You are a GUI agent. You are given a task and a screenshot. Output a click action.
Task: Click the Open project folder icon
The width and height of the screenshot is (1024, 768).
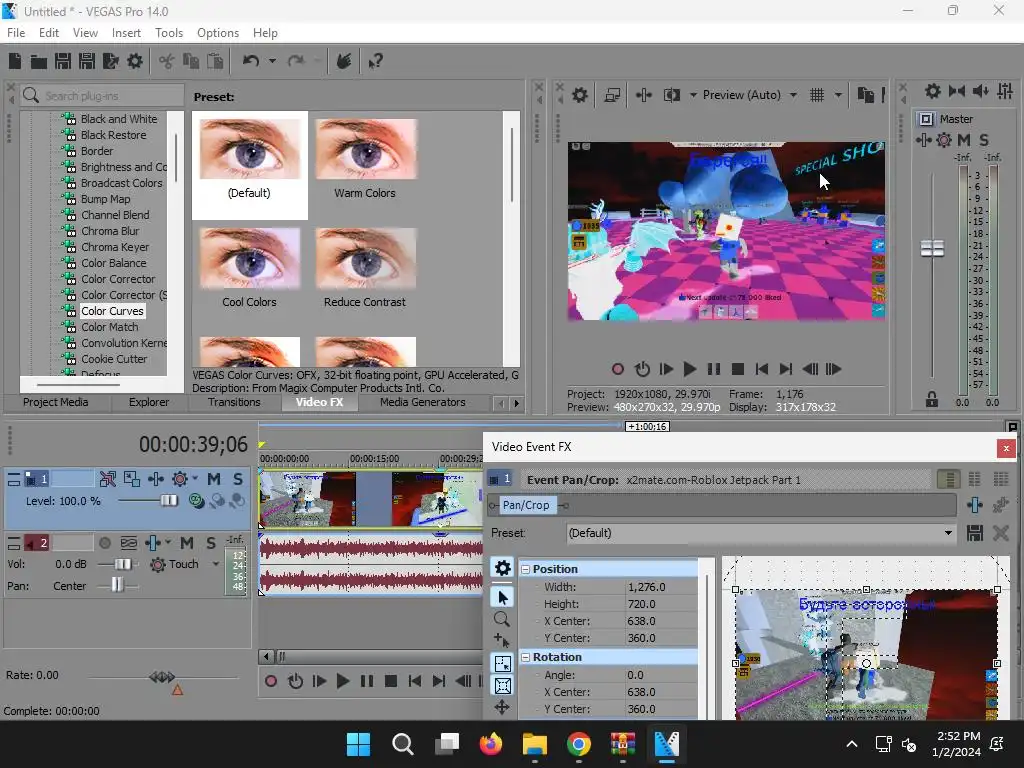39,61
